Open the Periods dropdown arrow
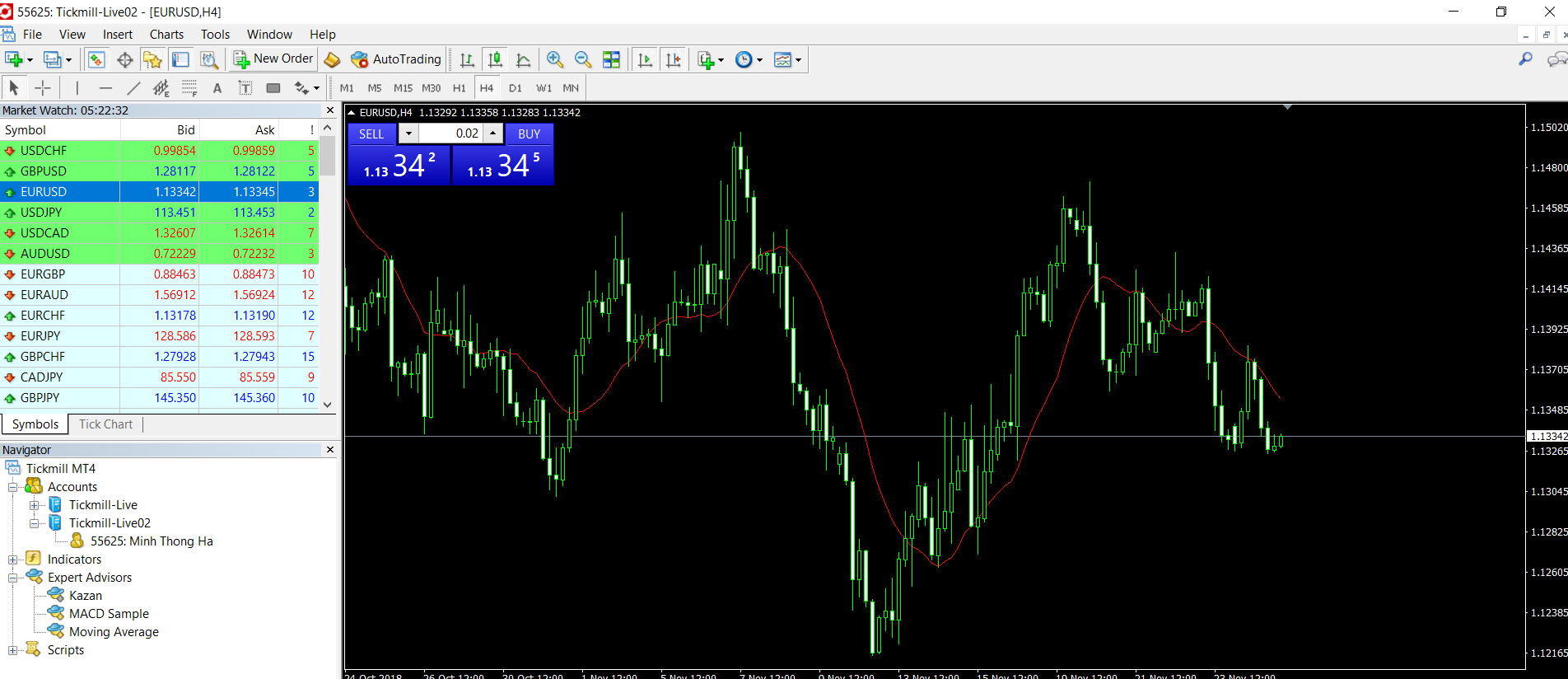 (x=759, y=60)
